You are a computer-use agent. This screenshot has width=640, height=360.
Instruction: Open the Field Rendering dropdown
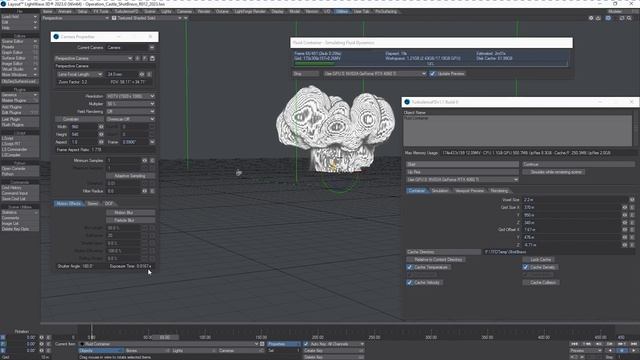[x=130, y=111]
